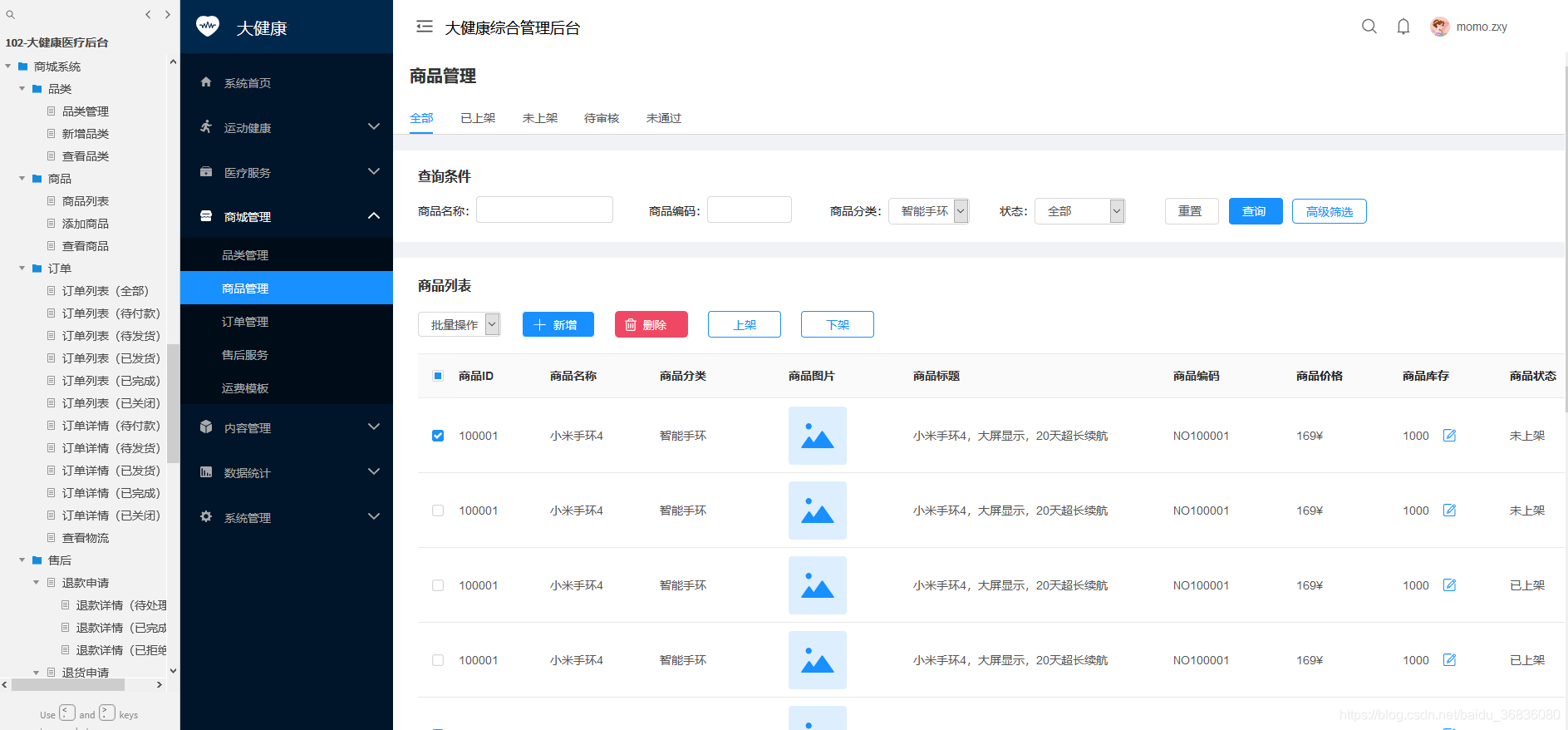Click the momo.zxy user avatar
The image size is (1568, 730).
[1440, 27]
